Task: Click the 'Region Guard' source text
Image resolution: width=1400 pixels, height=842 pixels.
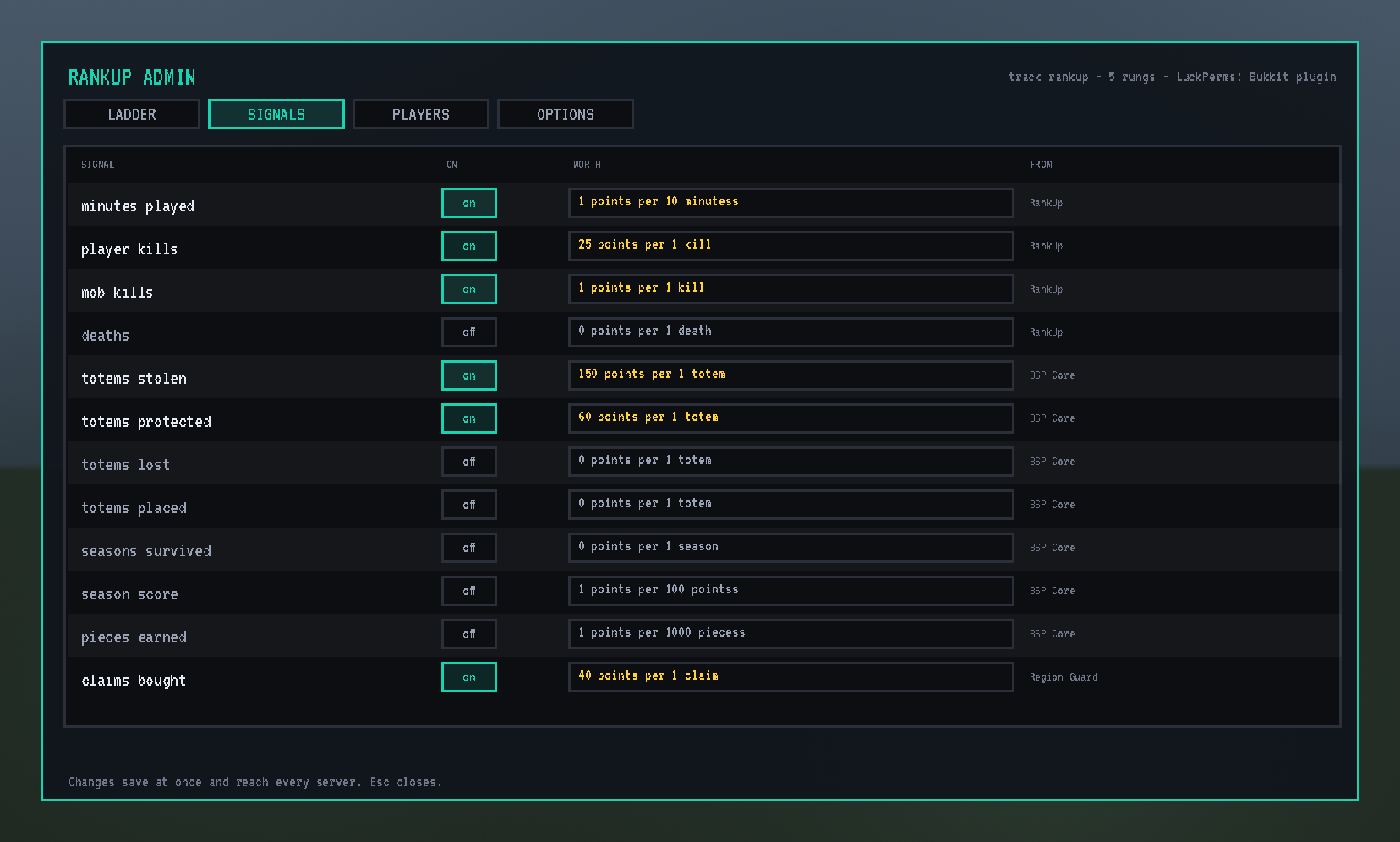Action: tap(1064, 677)
